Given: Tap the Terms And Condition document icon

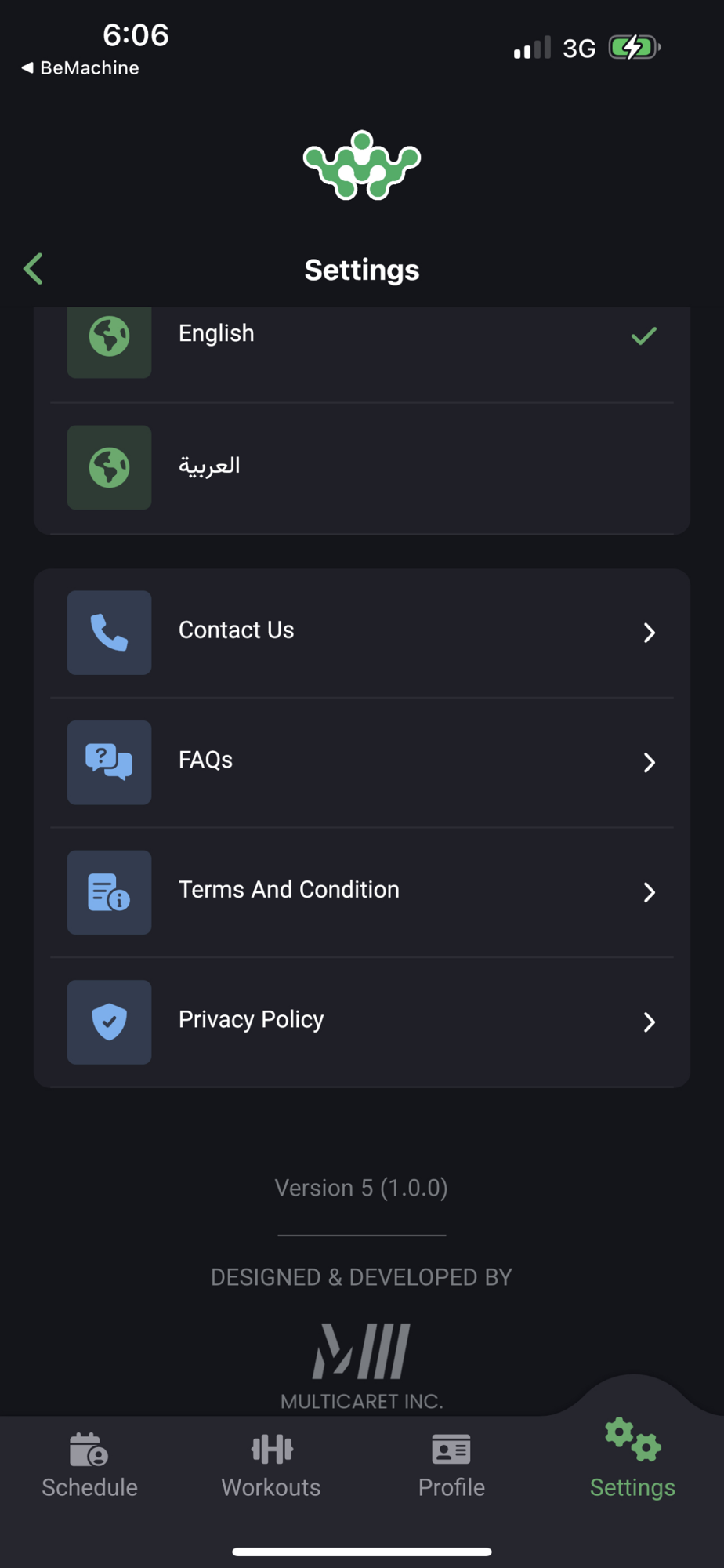Looking at the screenshot, I should [x=109, y=892].
